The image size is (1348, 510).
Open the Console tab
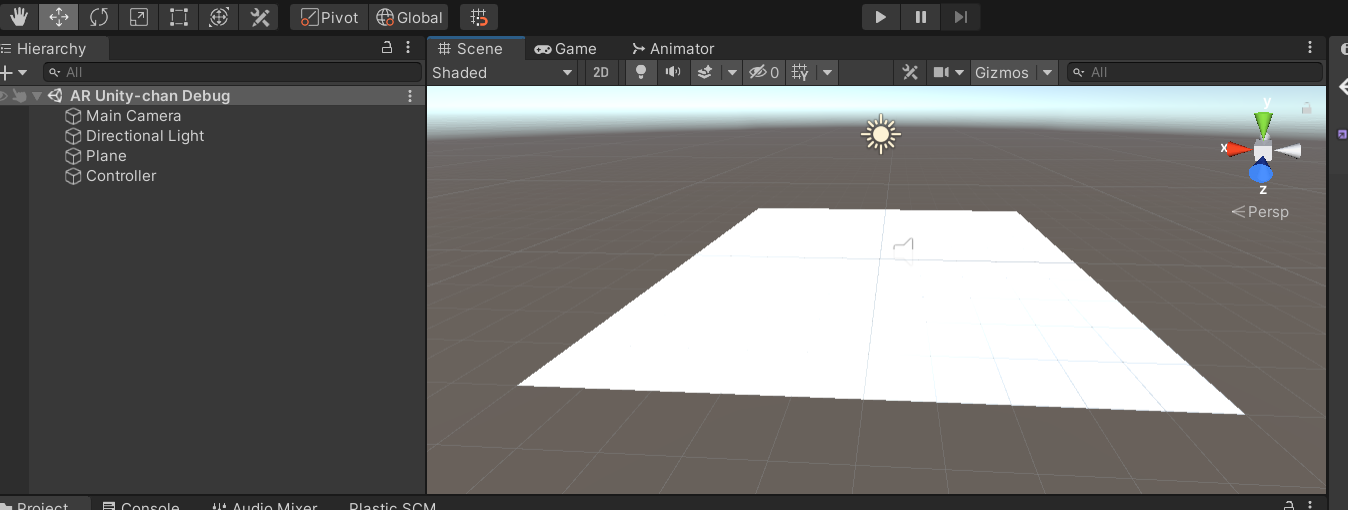(140, 504)
